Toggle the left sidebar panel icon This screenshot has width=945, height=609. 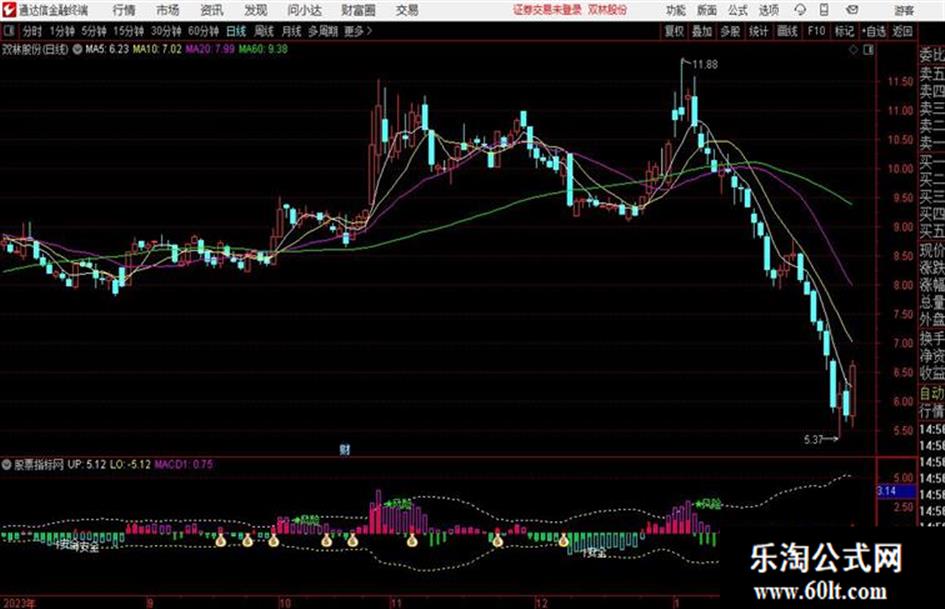pos(8,31)
